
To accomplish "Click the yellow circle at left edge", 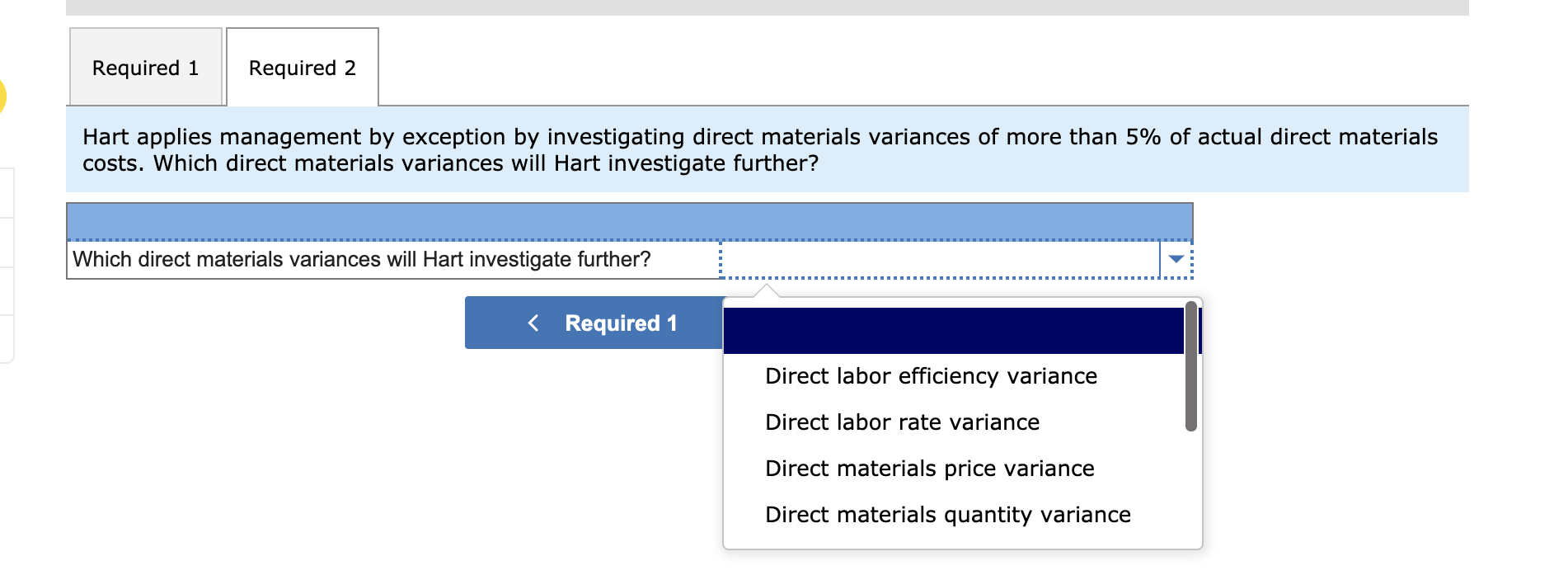I will [x=2, y=96].
